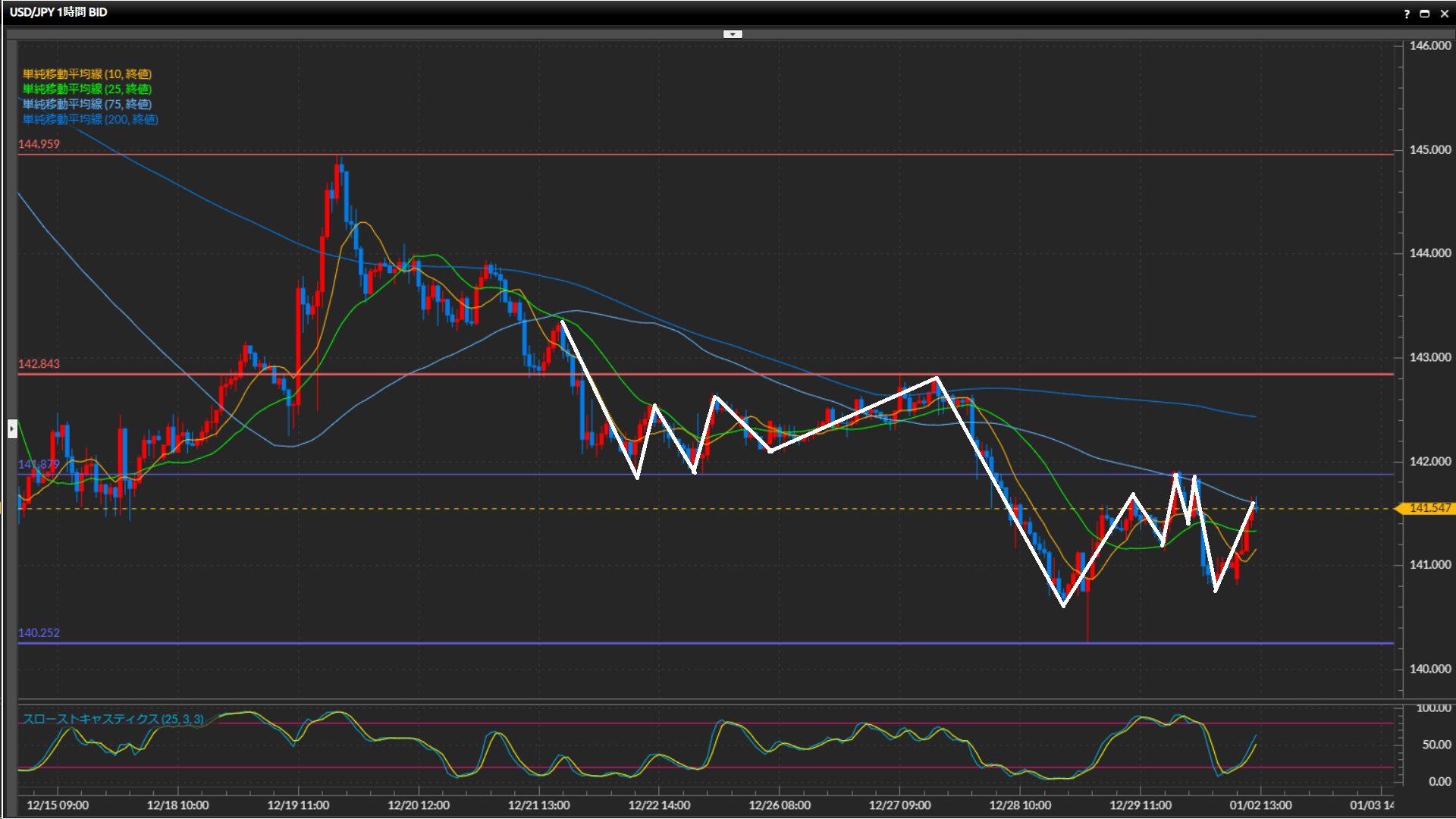Click the current price tag 141.547
Screen dimensions: 1456x819
click(x=1429, y=508)
